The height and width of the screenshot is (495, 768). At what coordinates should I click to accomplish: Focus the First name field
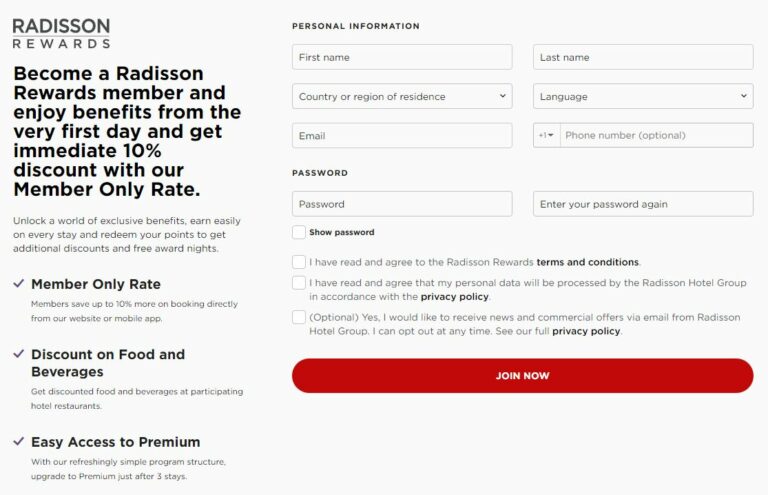[x=402, y=57]
